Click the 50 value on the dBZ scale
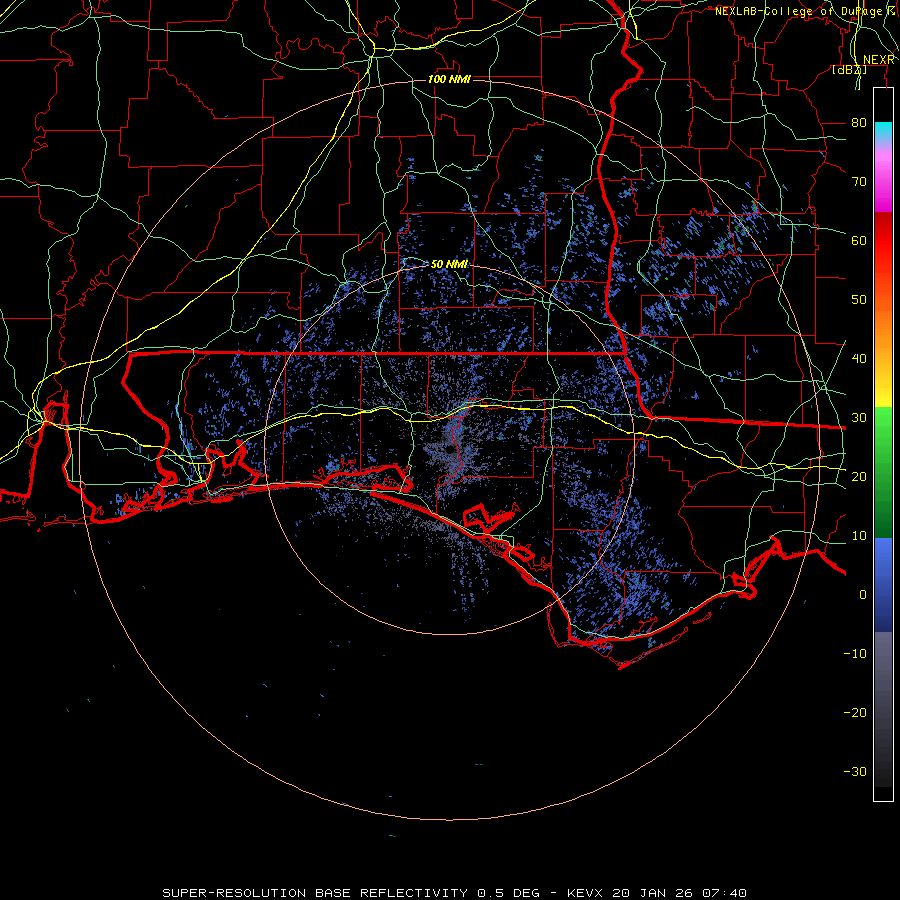Screen dimensions: 900x900 tap(859, 300)
